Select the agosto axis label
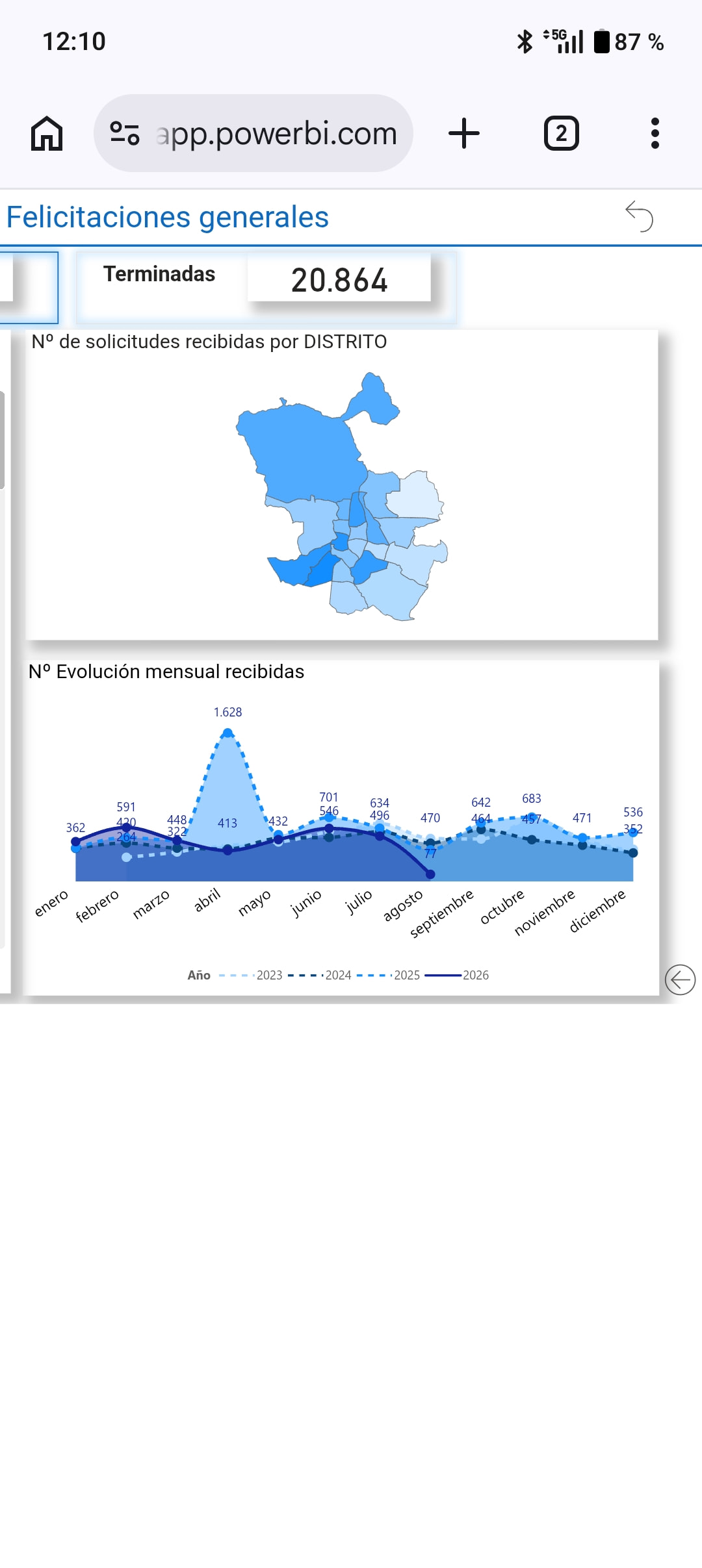 click(x=403, y=905)
